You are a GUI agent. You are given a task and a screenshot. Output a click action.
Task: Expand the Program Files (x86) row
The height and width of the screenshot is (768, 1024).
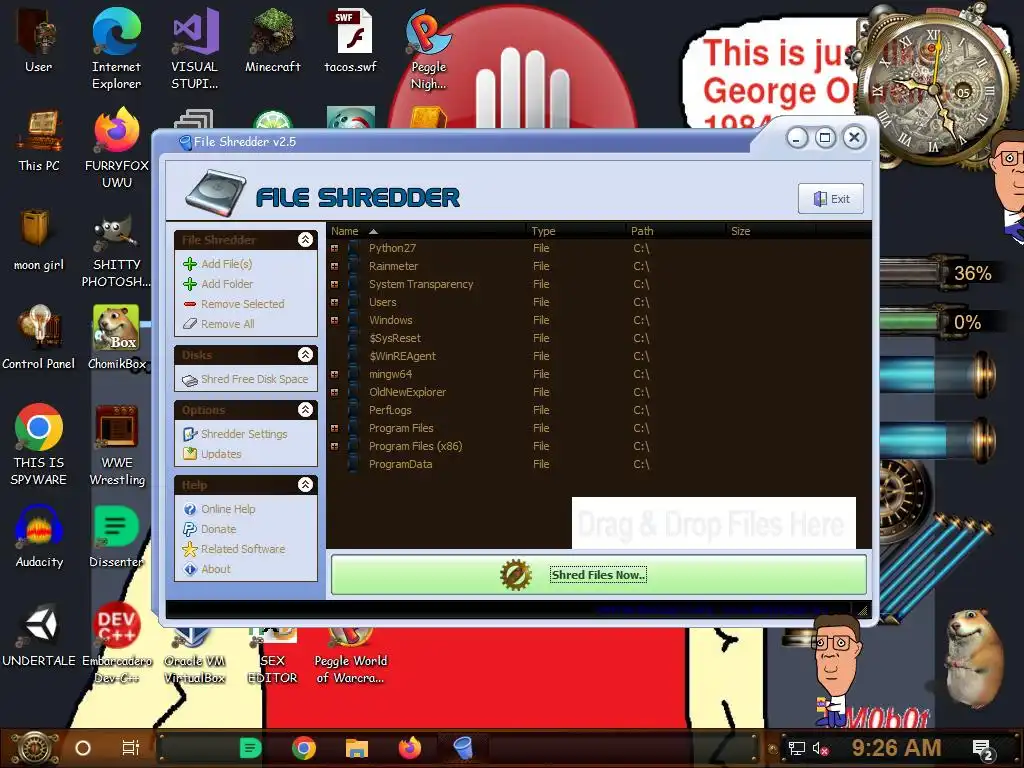point(334,446)
